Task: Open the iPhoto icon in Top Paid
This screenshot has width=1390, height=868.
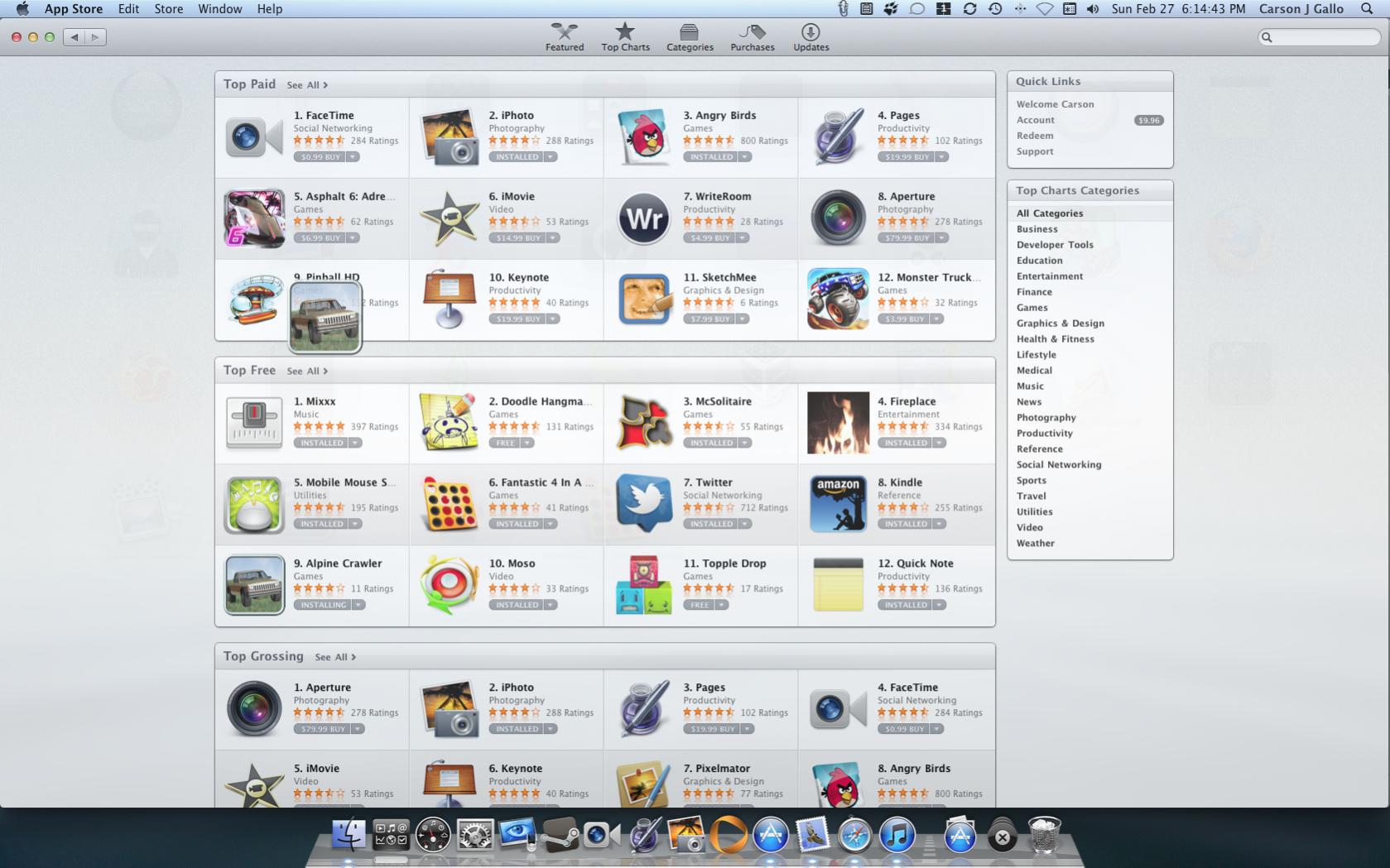Action: (x=450, y=137)
